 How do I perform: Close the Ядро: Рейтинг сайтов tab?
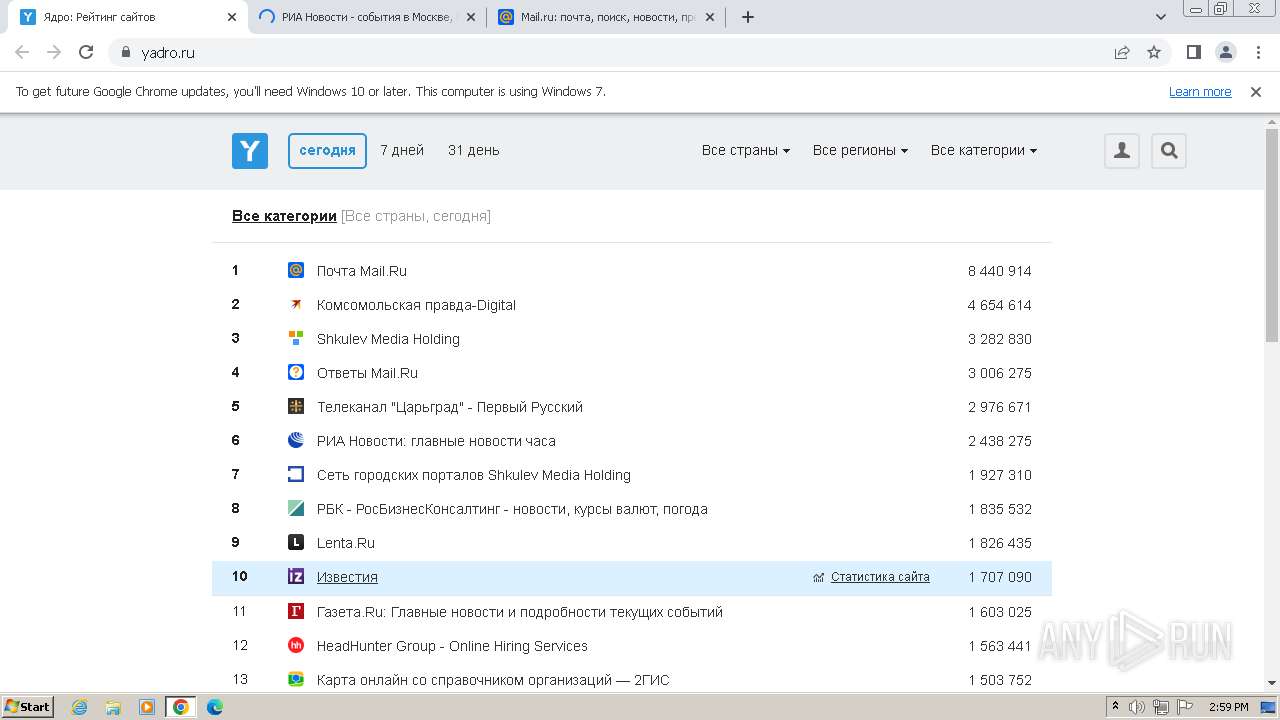pyautogui.click(x=232, y=17)
